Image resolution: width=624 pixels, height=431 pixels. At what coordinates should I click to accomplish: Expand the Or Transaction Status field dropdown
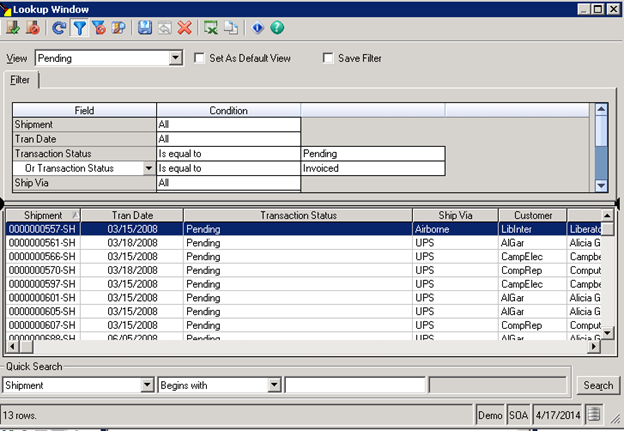149,169
